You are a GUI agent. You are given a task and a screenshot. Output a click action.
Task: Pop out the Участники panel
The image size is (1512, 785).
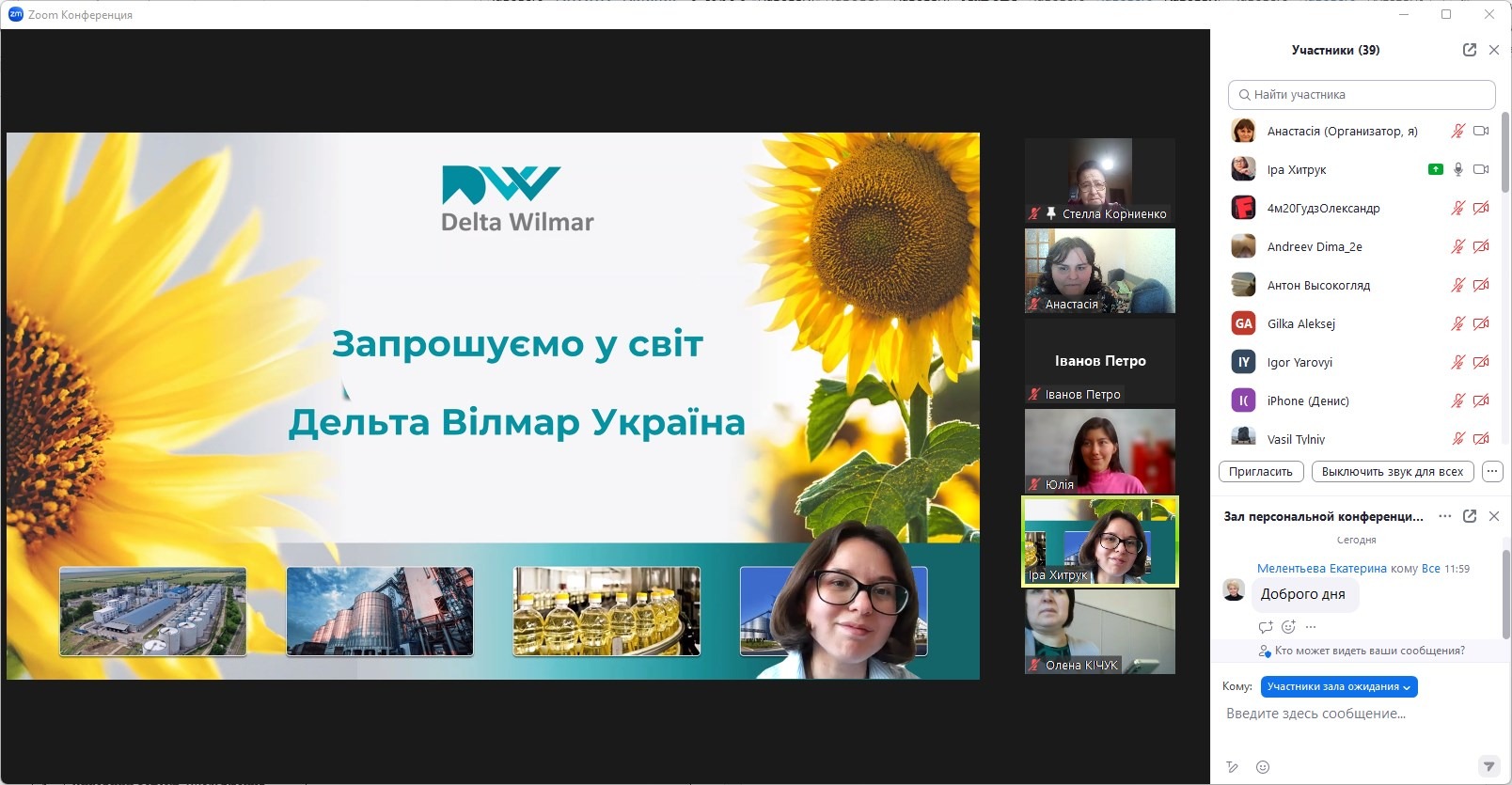click(1470, 50)
